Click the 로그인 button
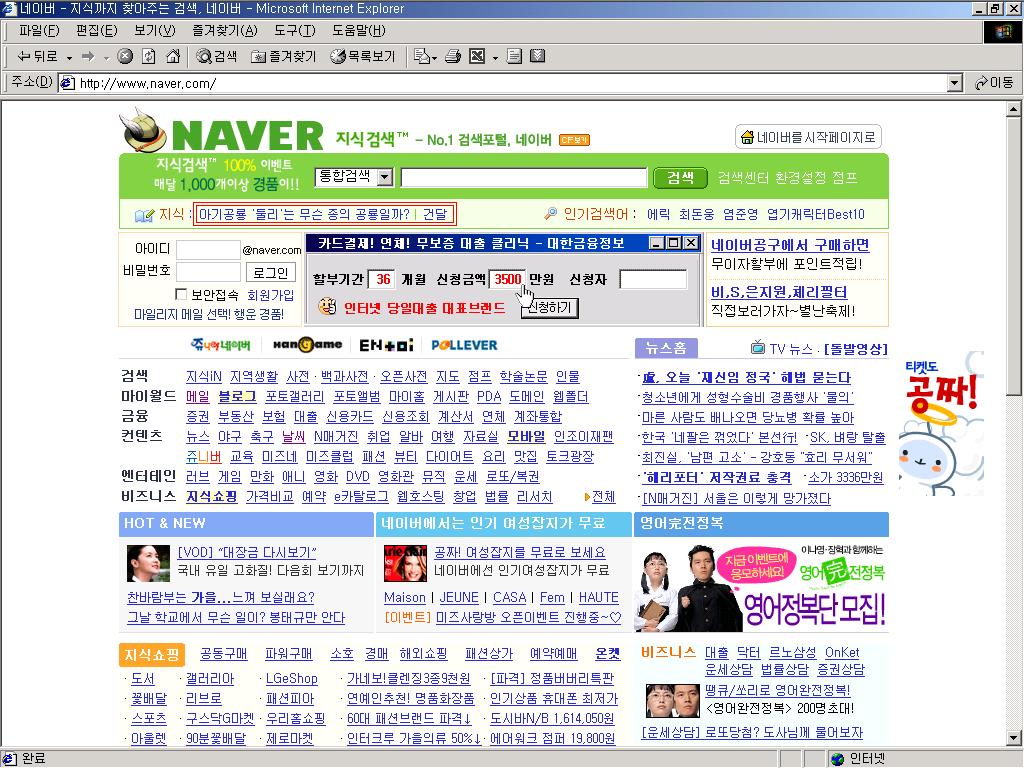The width and height of the screenshot is (1024, 768). [x=270, y=272]
